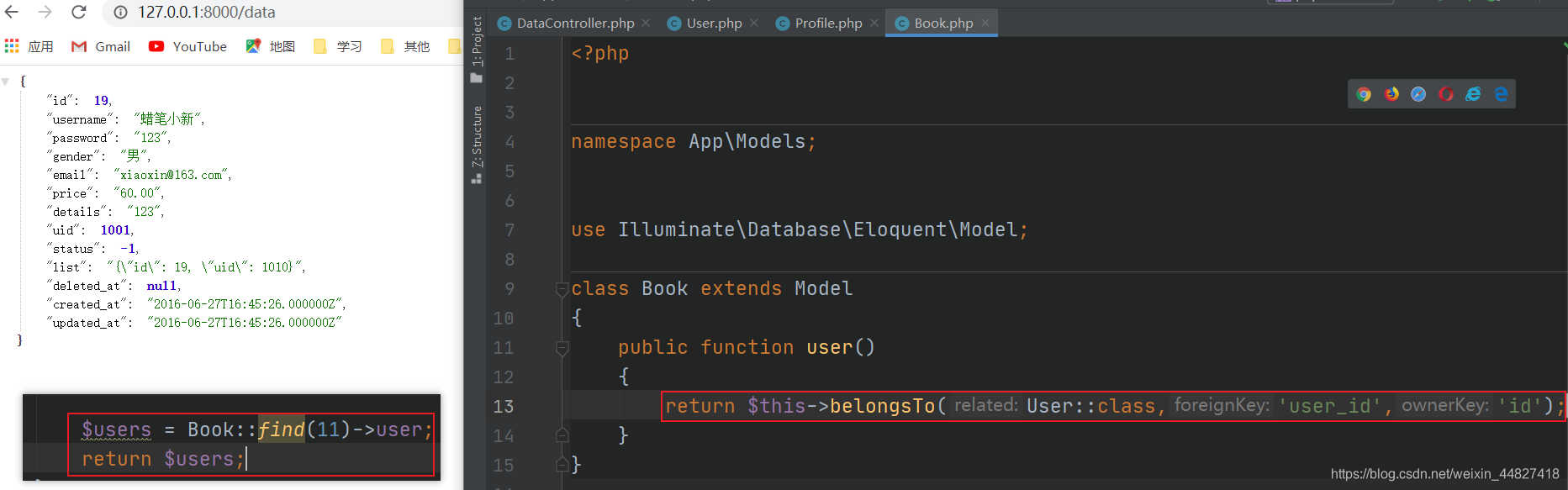
Task: Open the YouTube bookmark
Action: pos(187,46)
